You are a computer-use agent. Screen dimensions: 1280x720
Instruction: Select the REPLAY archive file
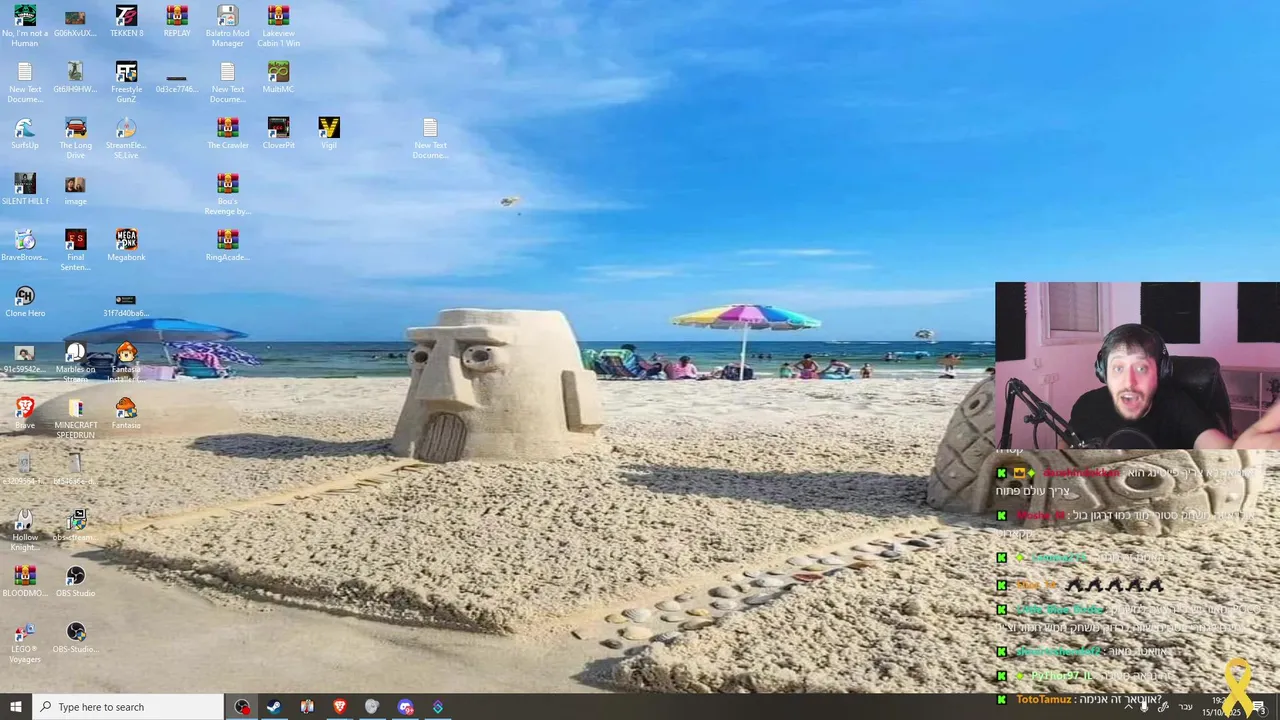(x=177, y=21)
